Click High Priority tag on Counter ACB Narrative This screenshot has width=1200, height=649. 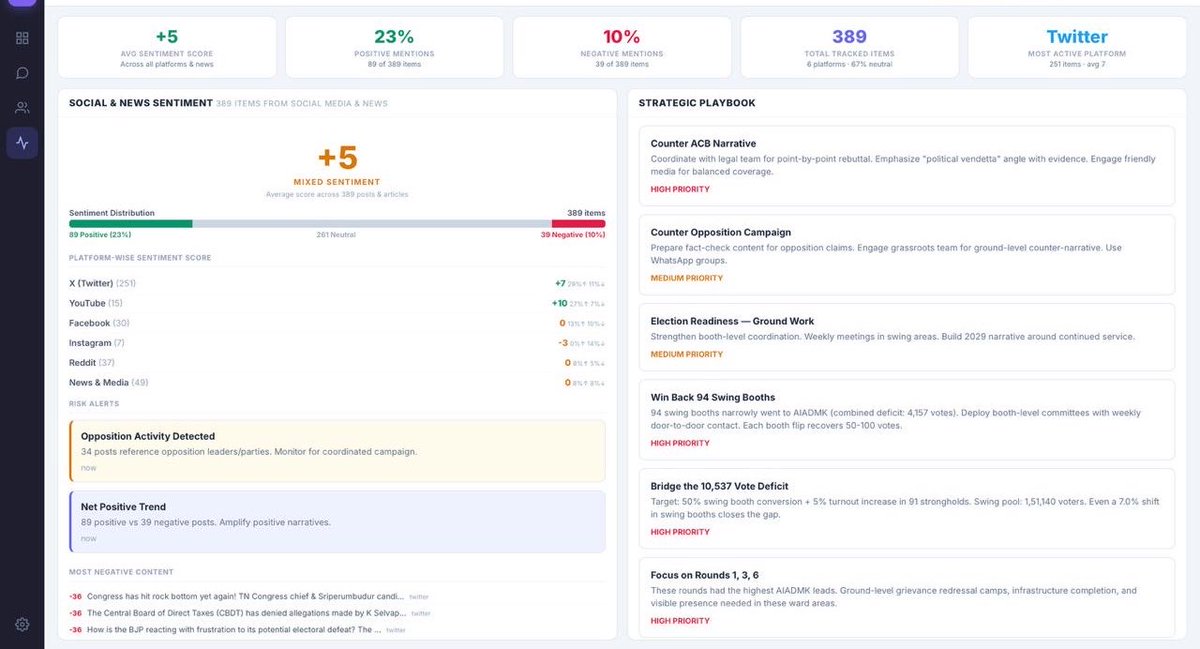[680, 189]
